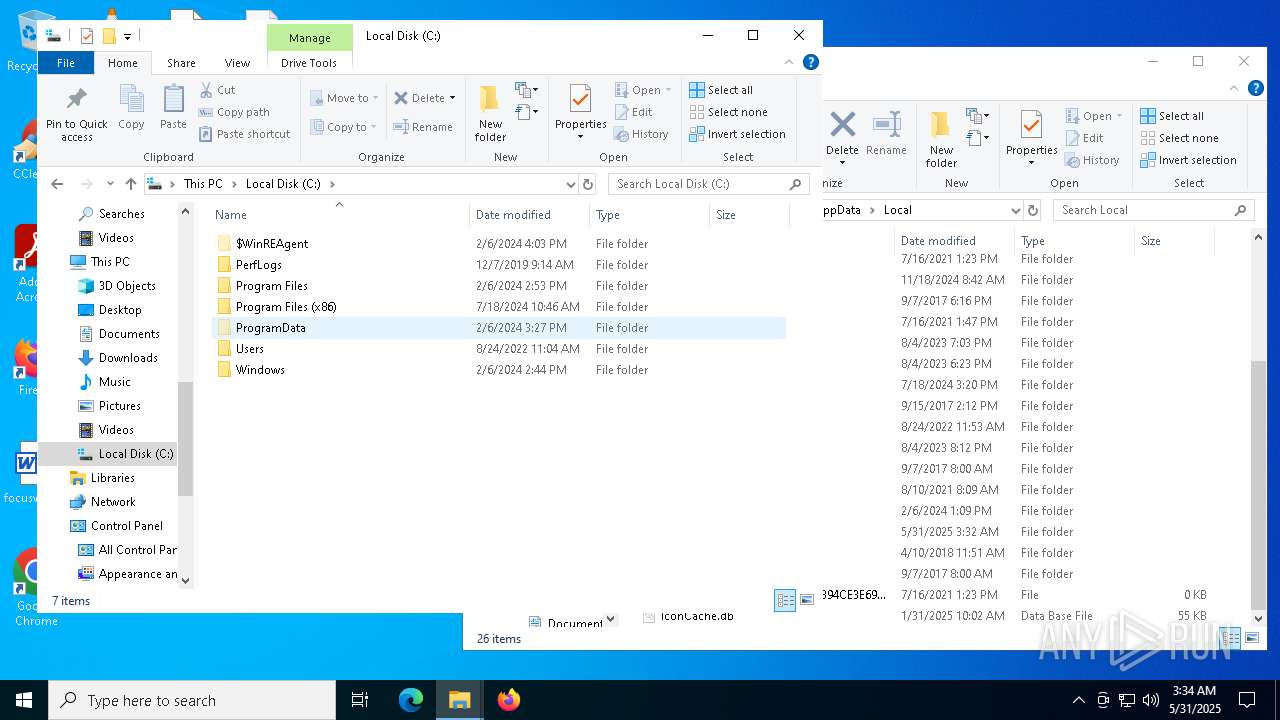The width and height of the screenshot is (1280, 720).
Task: Click New folder in front window
Action: click(x=490, y=113)
